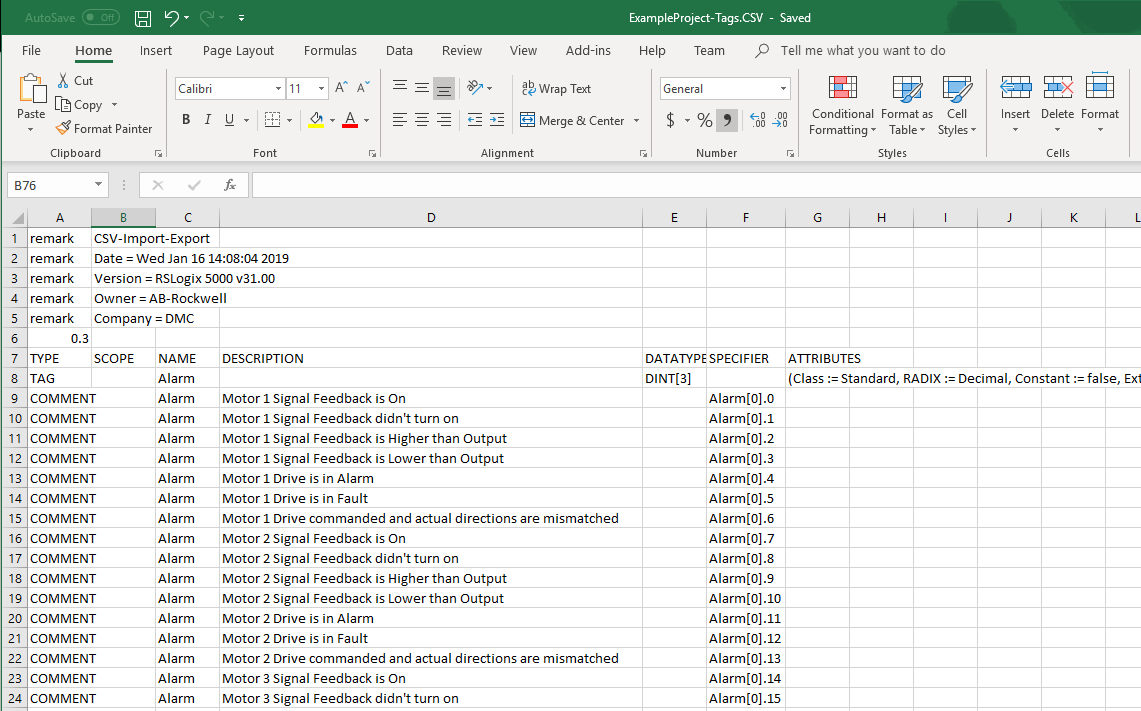
Task: Switch to the Insert tab
Action: (x=156, y=50)
